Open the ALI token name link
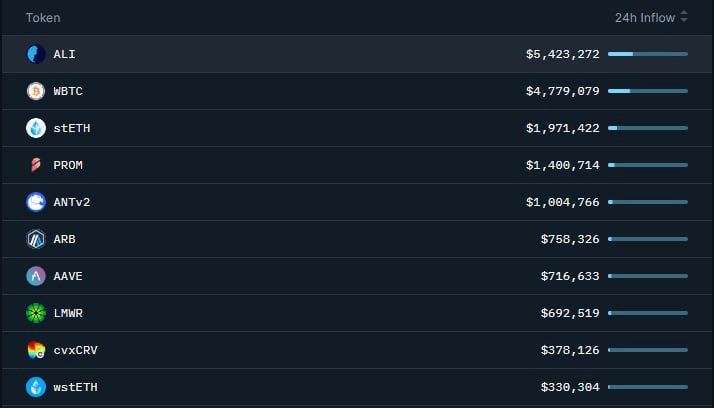This screenshot has height=408, width=714. [x=65, y=54]
